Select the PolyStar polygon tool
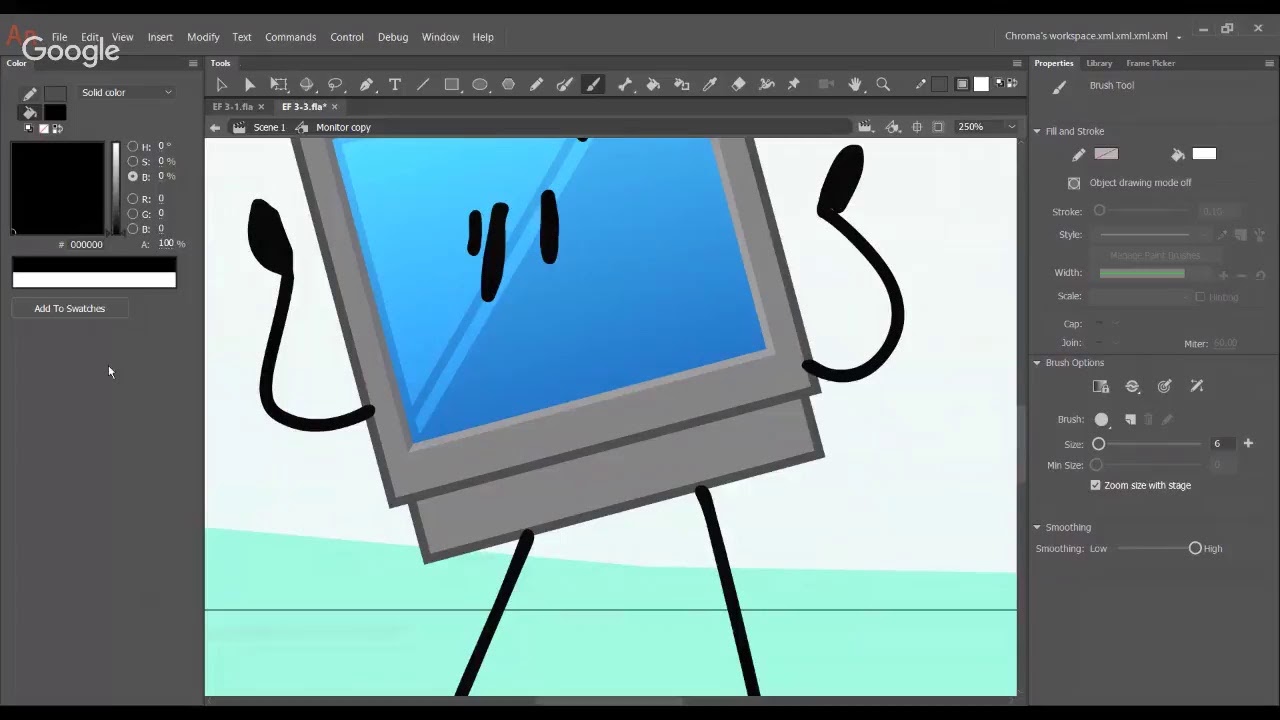 pos(508,85)
